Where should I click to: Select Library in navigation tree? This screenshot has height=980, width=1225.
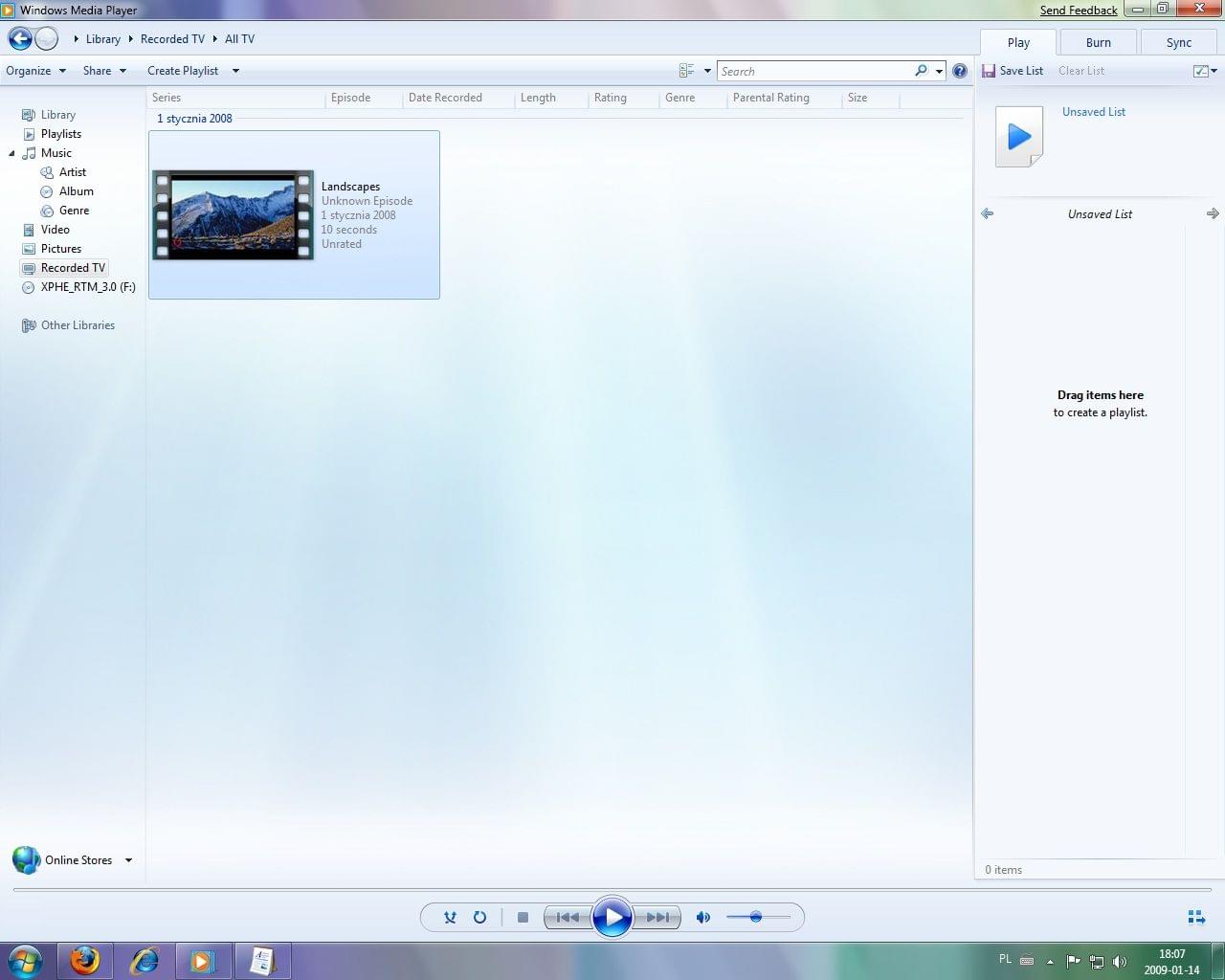(x=57, y=115)
